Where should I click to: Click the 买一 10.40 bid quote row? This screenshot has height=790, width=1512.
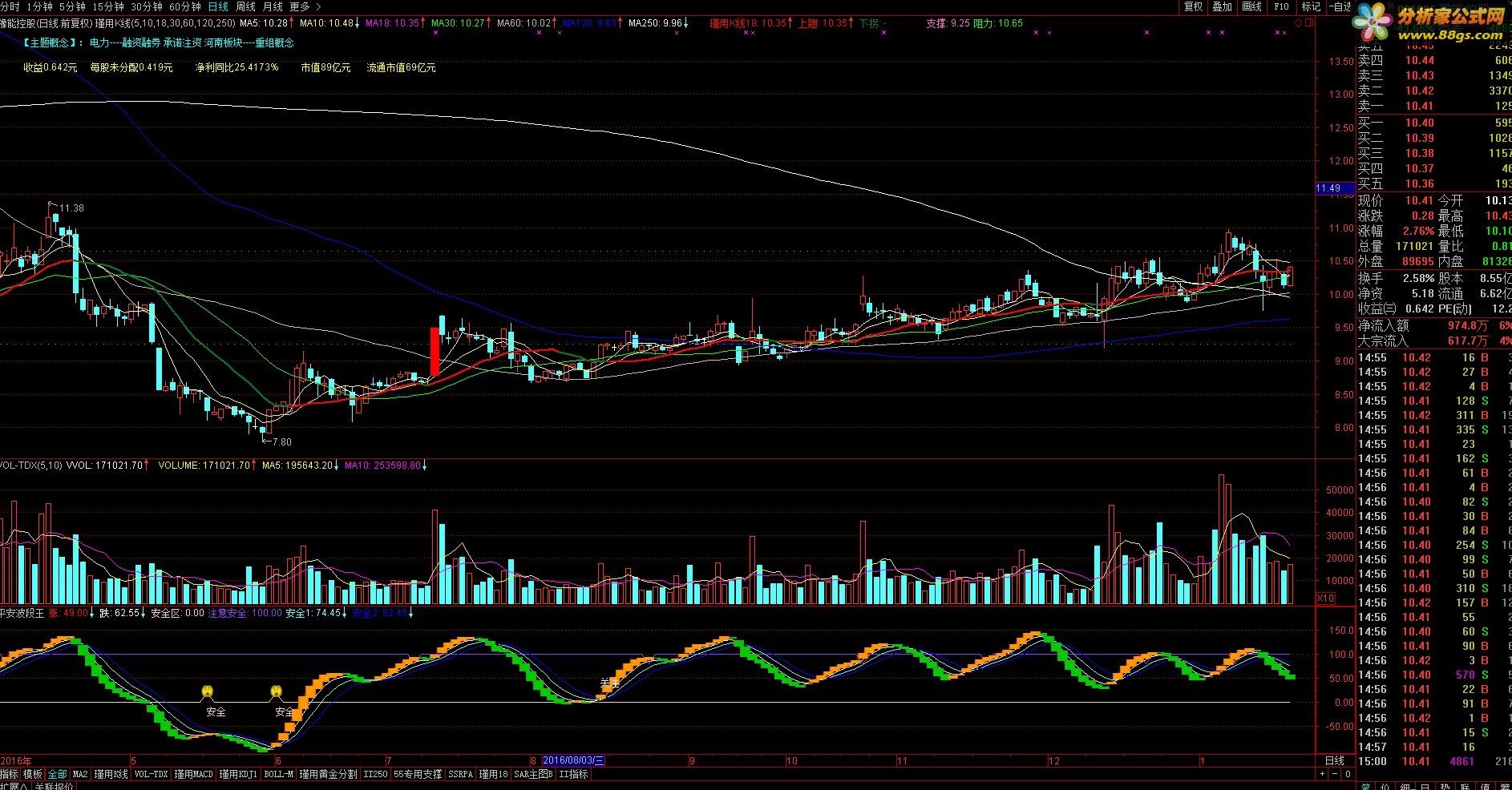point(1433,123)
